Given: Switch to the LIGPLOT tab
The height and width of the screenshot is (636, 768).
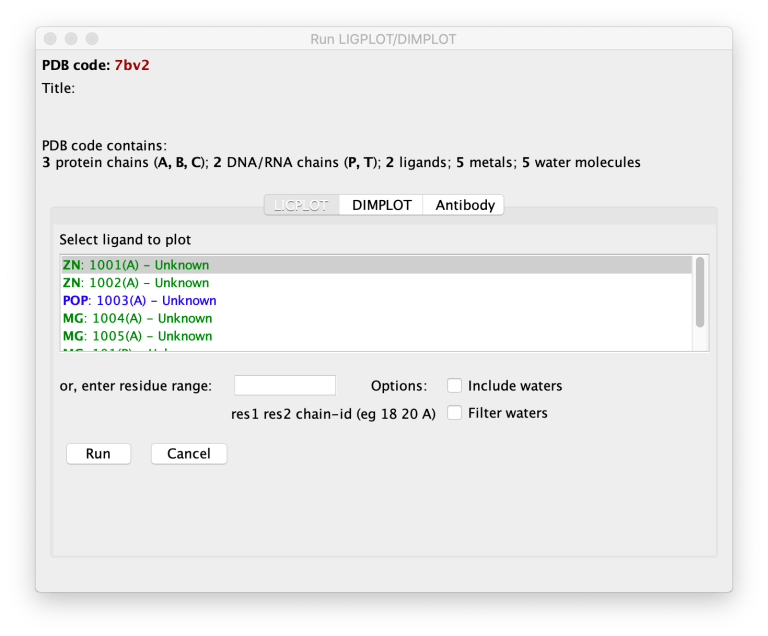Looking at the screenshot, I should [301, 205].
